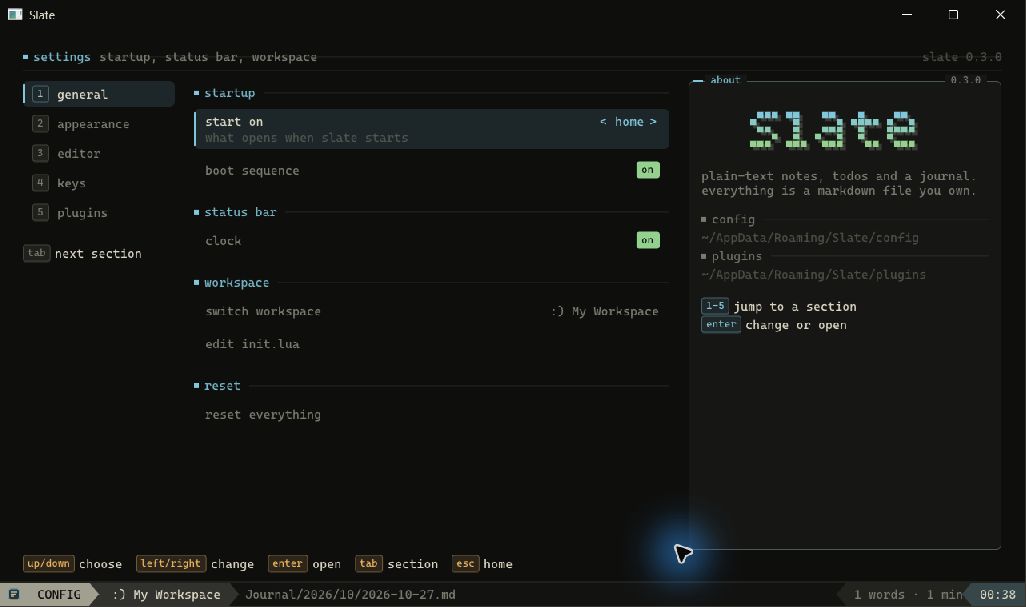Select the clock setting label
Screen dimensions: 1026x607
[x=223, y=241]
